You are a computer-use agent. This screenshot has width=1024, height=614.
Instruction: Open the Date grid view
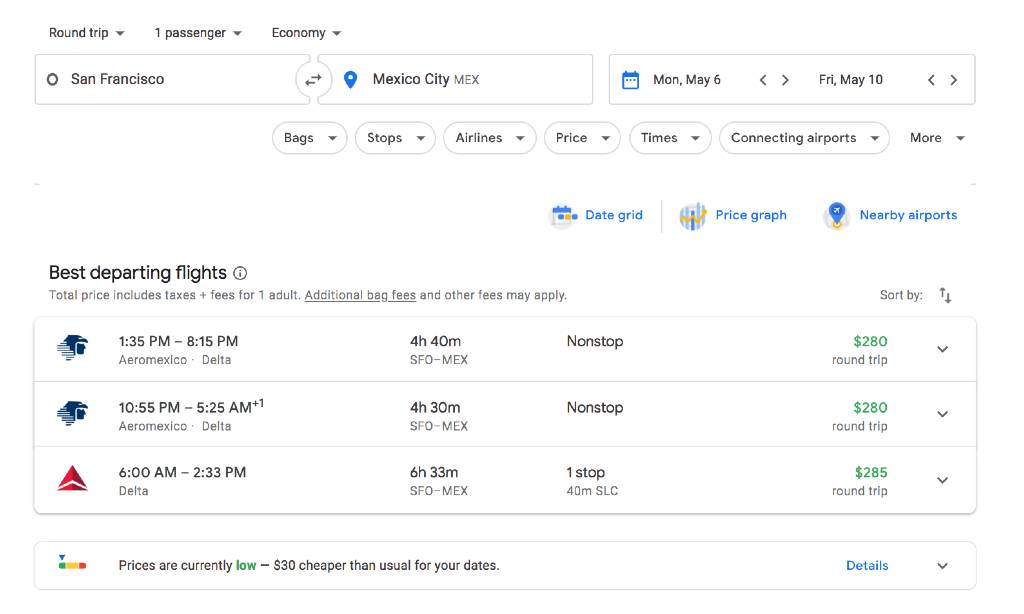click(597, 215)
